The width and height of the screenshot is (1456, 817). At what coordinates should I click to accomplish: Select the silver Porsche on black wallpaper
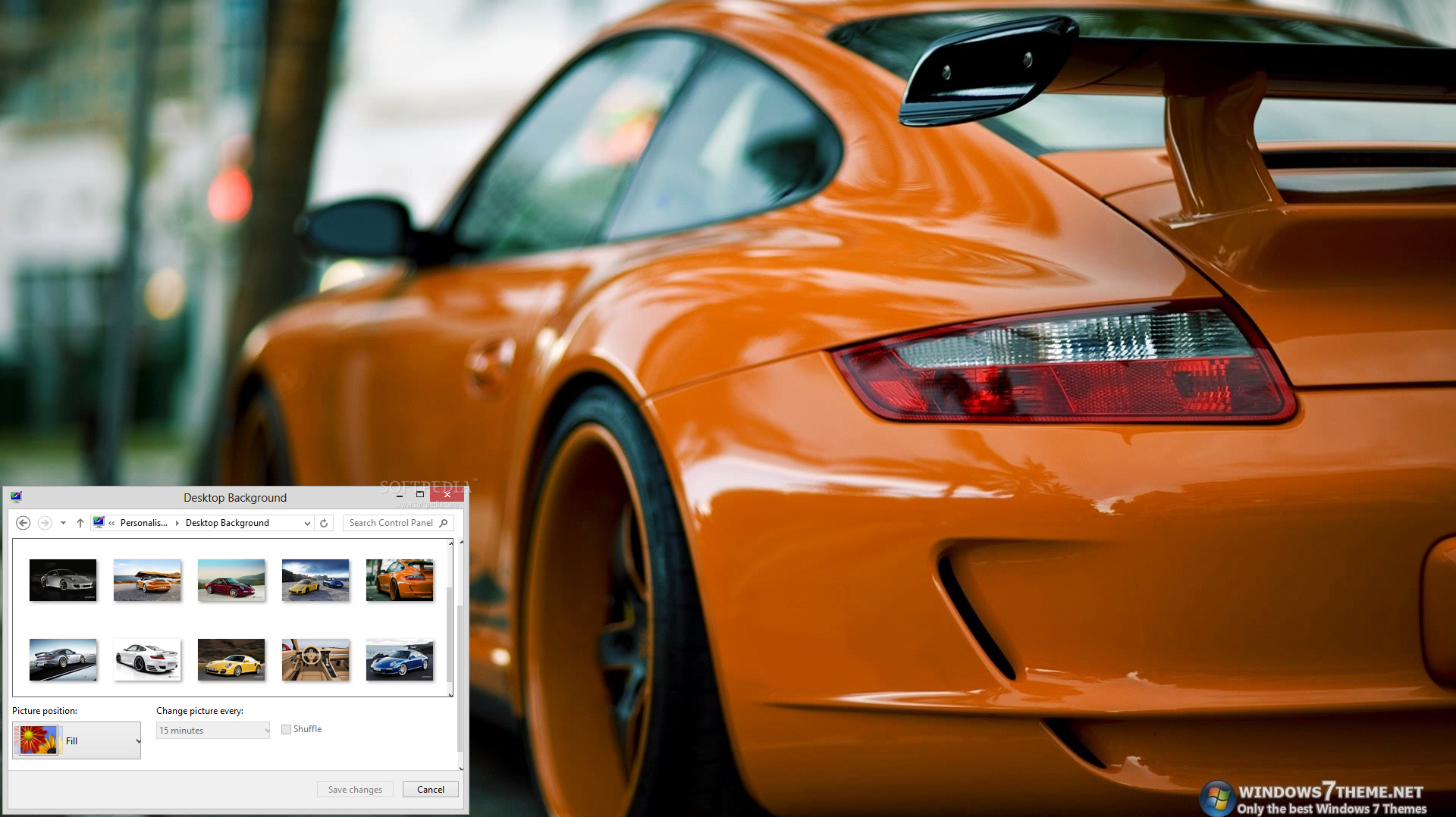63,580
